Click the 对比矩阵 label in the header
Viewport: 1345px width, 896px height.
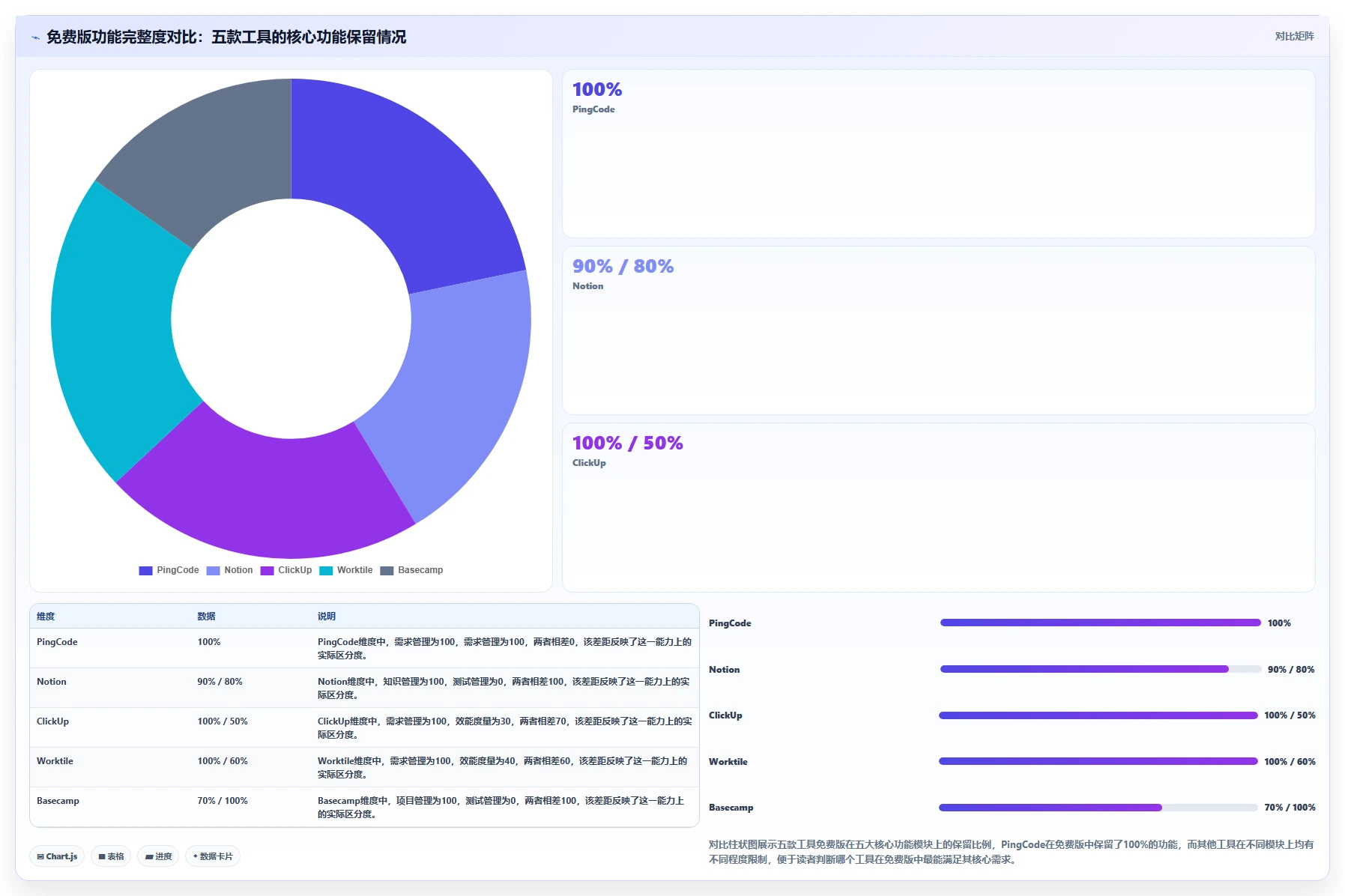(1294, 36)
